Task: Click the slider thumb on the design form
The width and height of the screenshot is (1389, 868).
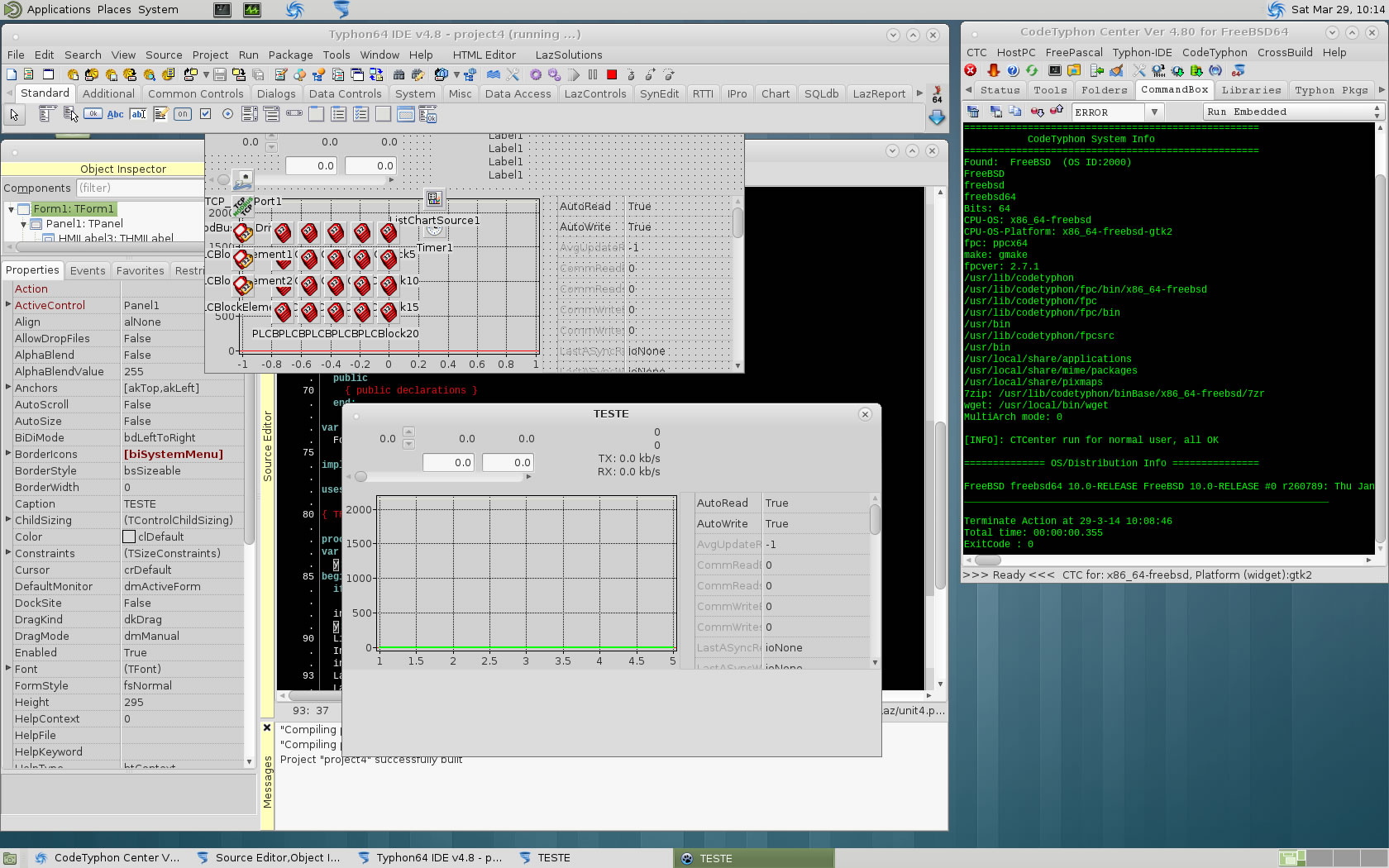Action: click(x=223, y=179)
